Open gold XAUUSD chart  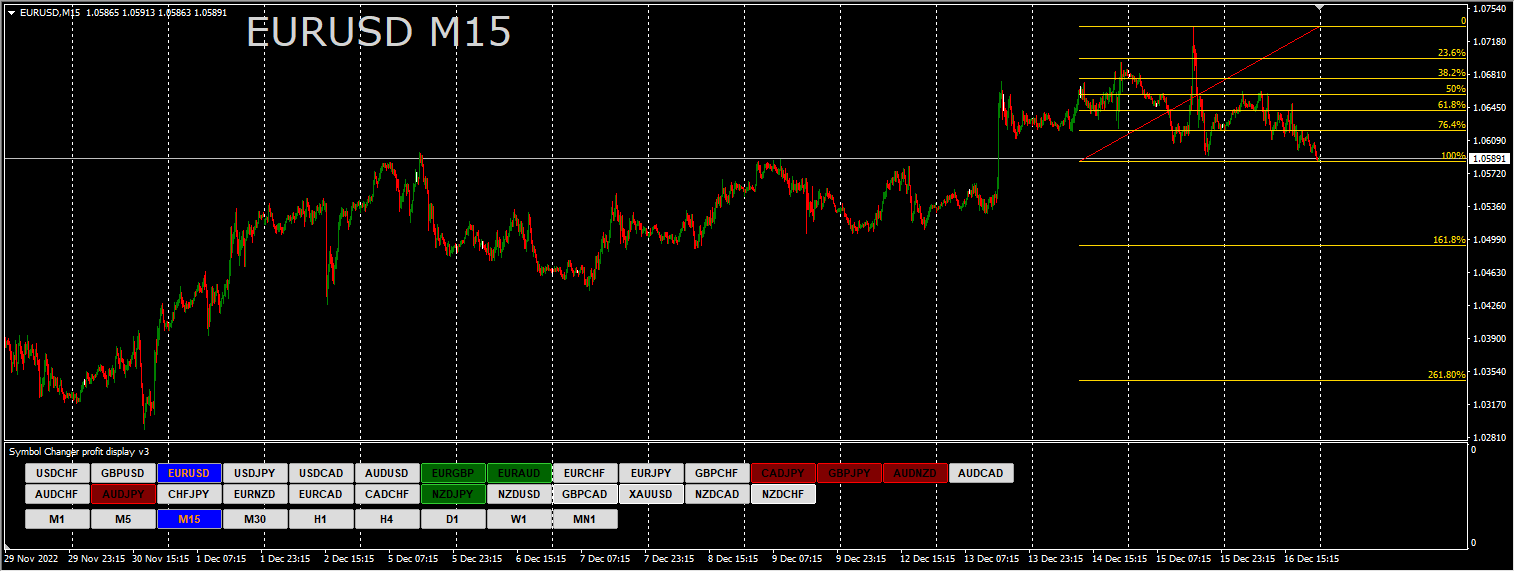pyautogui.click(x=651, y=494)
